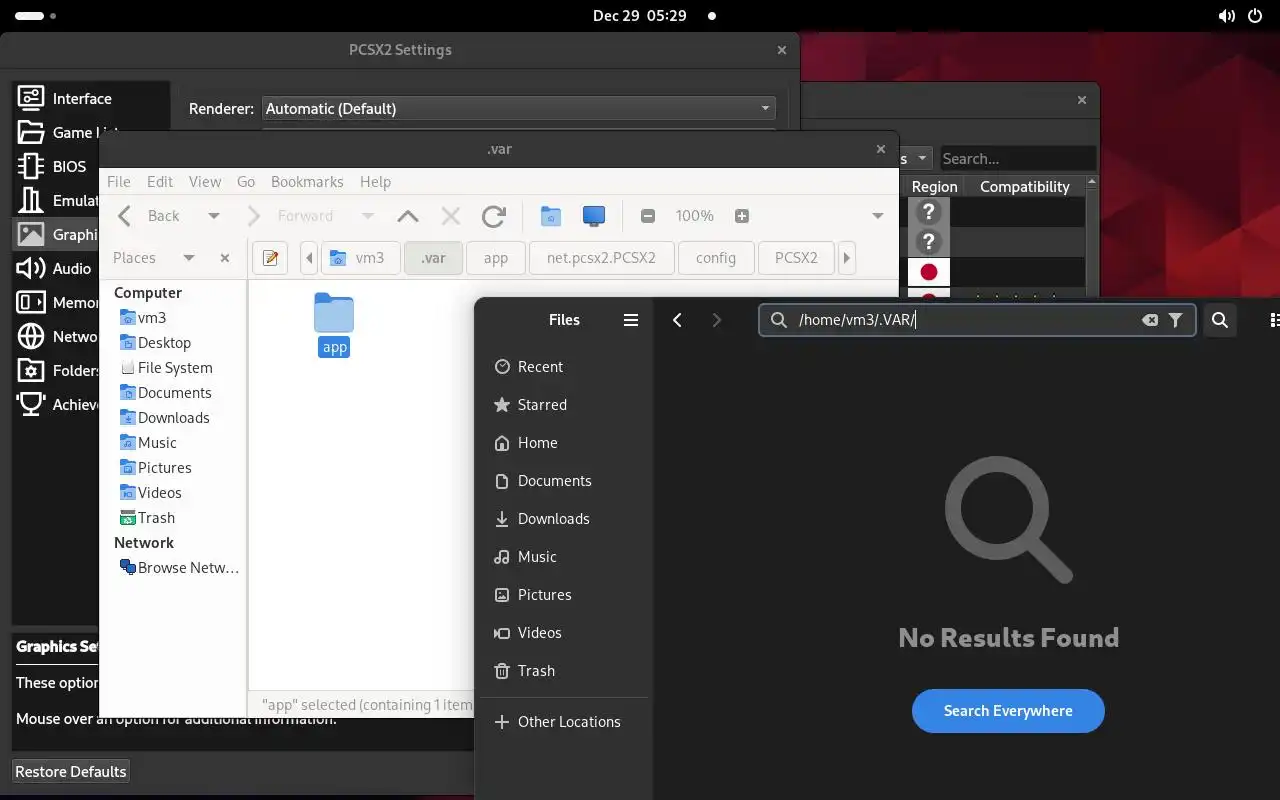The height and width of the screenshot is (800, 1280).
Task: Open Desktop in Places sidebar
Action: pos(164,343)
